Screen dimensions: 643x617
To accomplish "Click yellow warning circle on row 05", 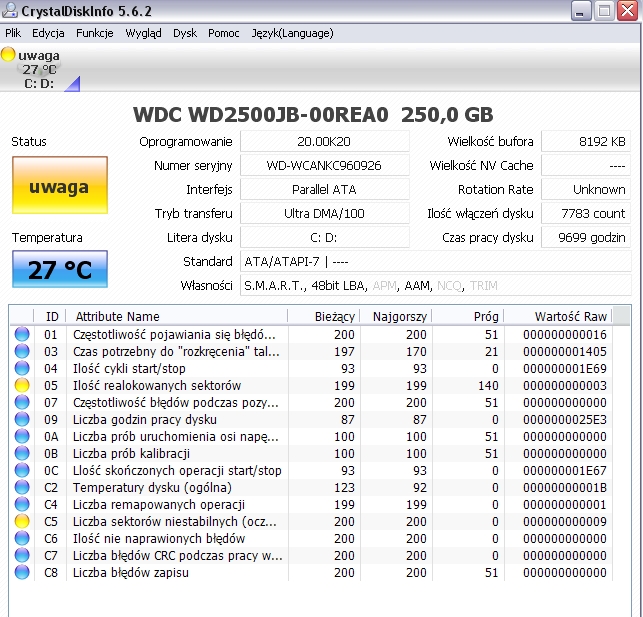I will tap(22, 385).
